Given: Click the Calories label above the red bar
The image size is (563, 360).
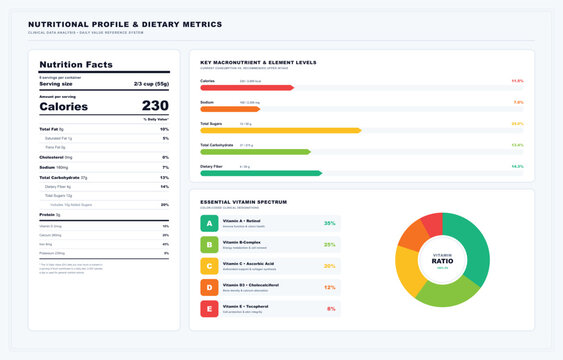Looking at the screenshot, I should click(208, 81).
